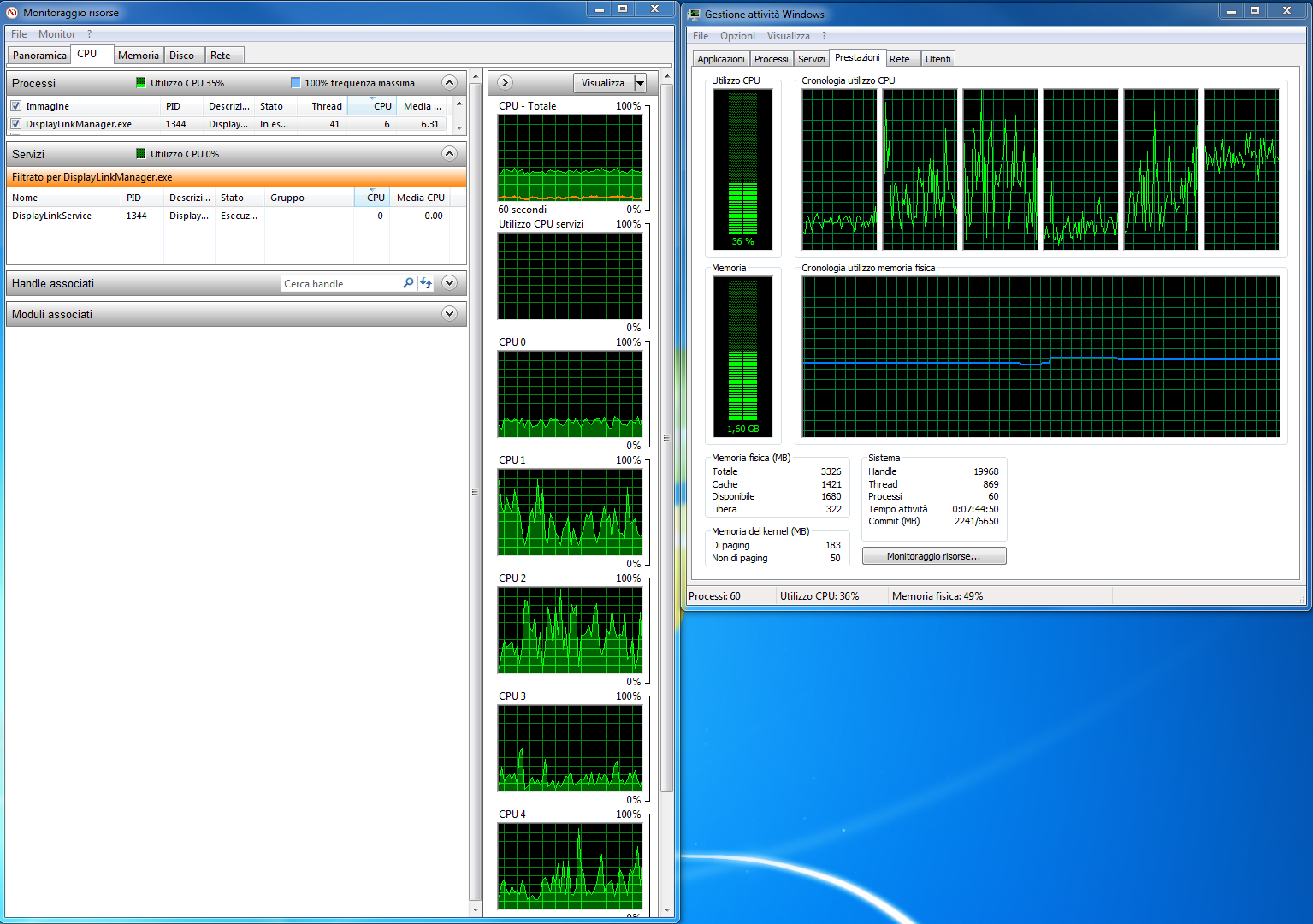Image resolution: width=1313 pixels, height=924 pixels.
Task: Click the Monitoraggio risorse title bar icon
Action: pos(12,13)
